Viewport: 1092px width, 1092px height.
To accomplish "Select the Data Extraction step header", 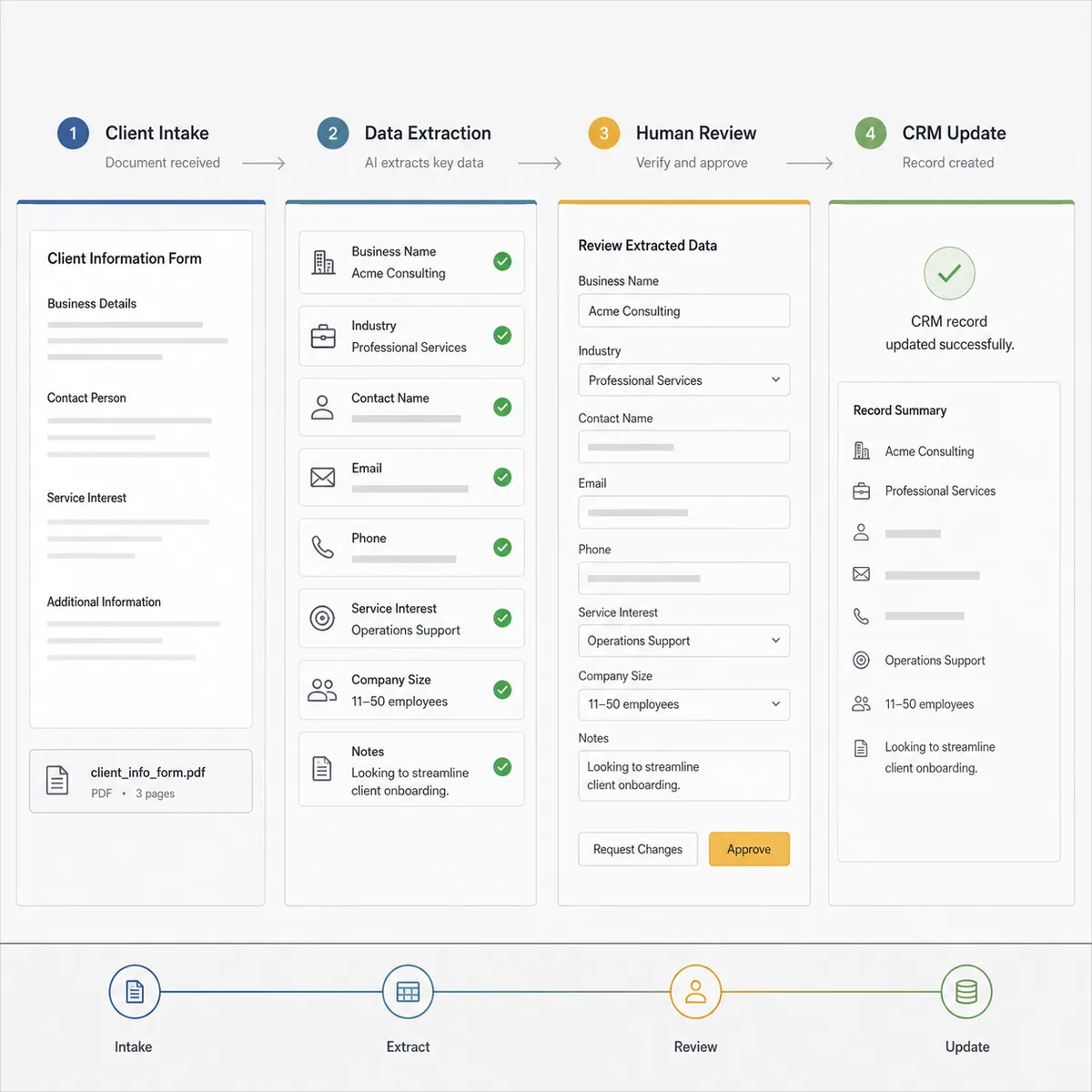I will pos(428,133).
